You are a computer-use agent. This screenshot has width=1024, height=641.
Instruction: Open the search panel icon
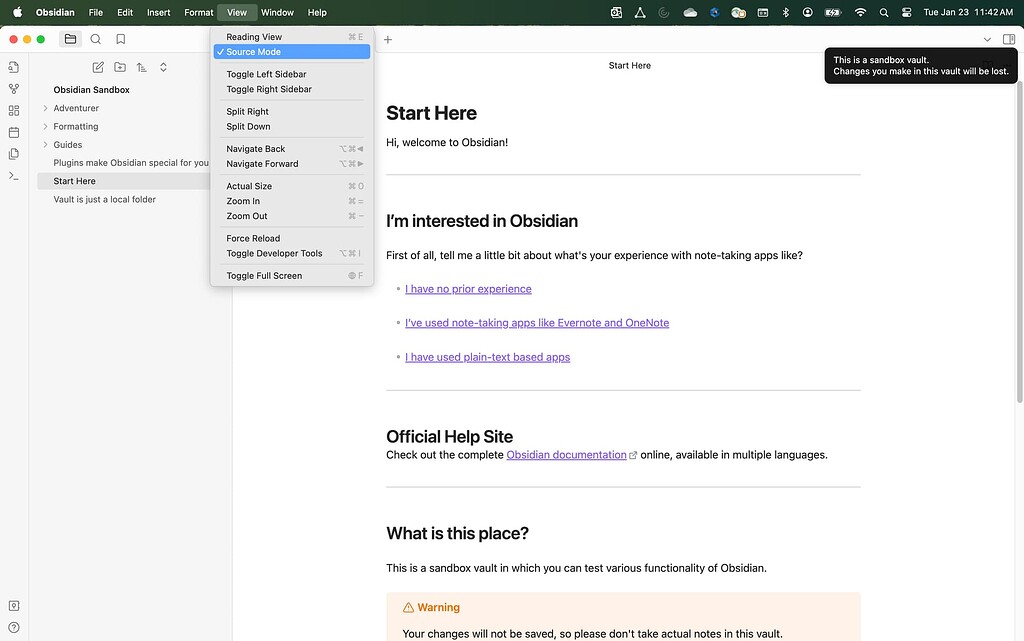[x=95, y=39]
